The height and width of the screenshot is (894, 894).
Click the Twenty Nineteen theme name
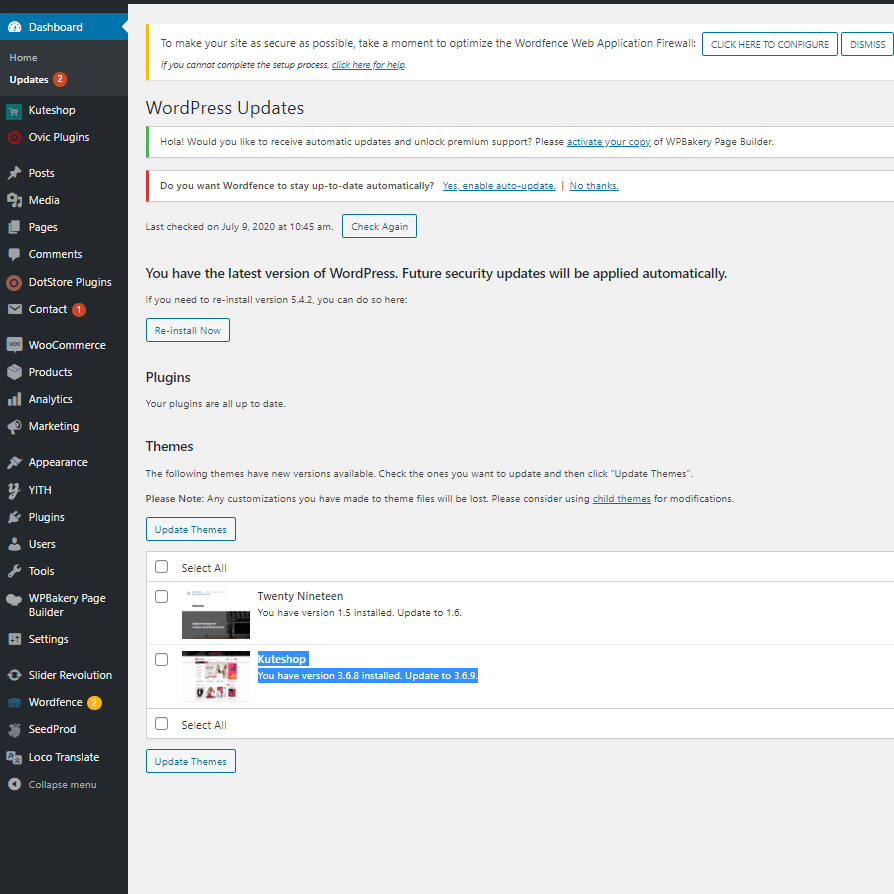click(x=300, y=596)
